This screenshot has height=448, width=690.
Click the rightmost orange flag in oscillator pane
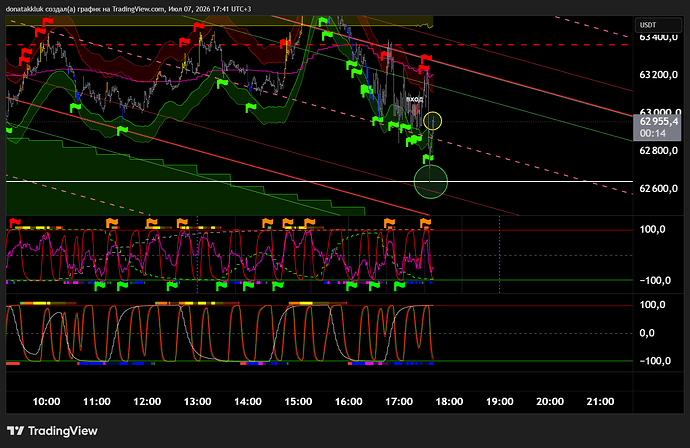point(425,223)
